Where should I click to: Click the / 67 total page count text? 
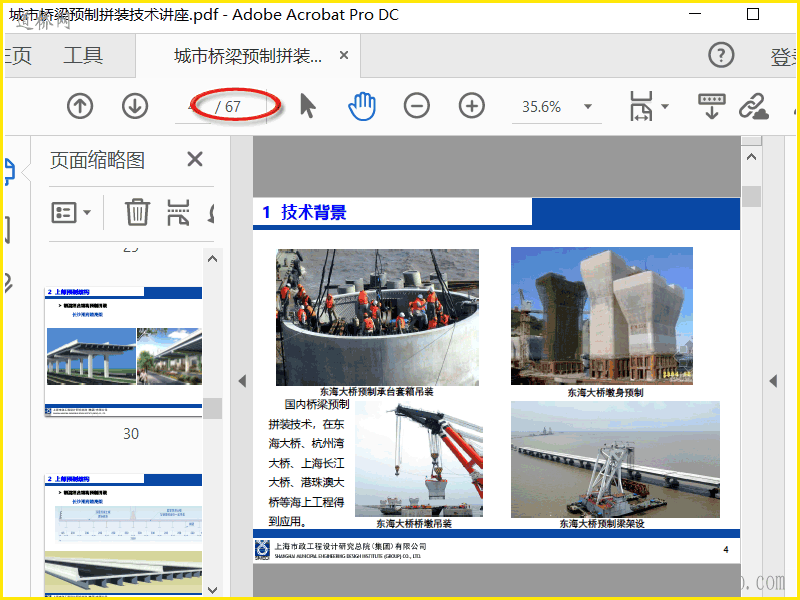(228, 107)
